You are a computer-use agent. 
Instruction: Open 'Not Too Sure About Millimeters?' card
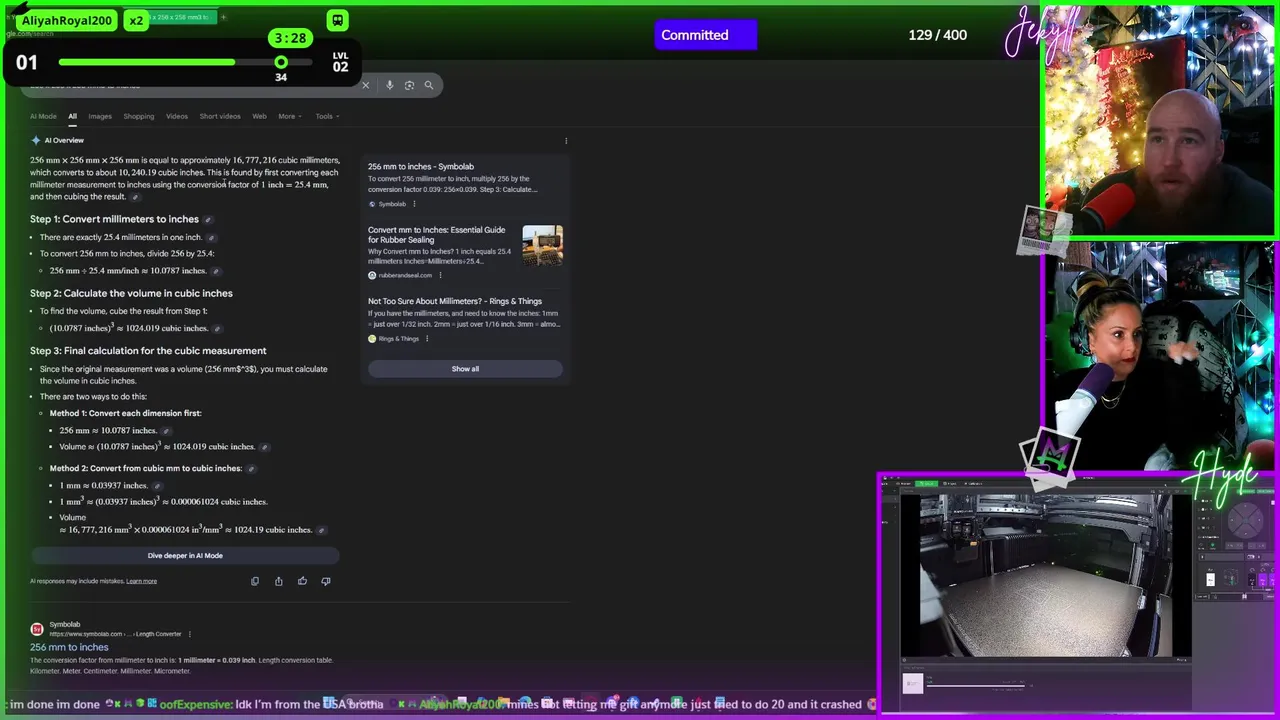point(465,319)
